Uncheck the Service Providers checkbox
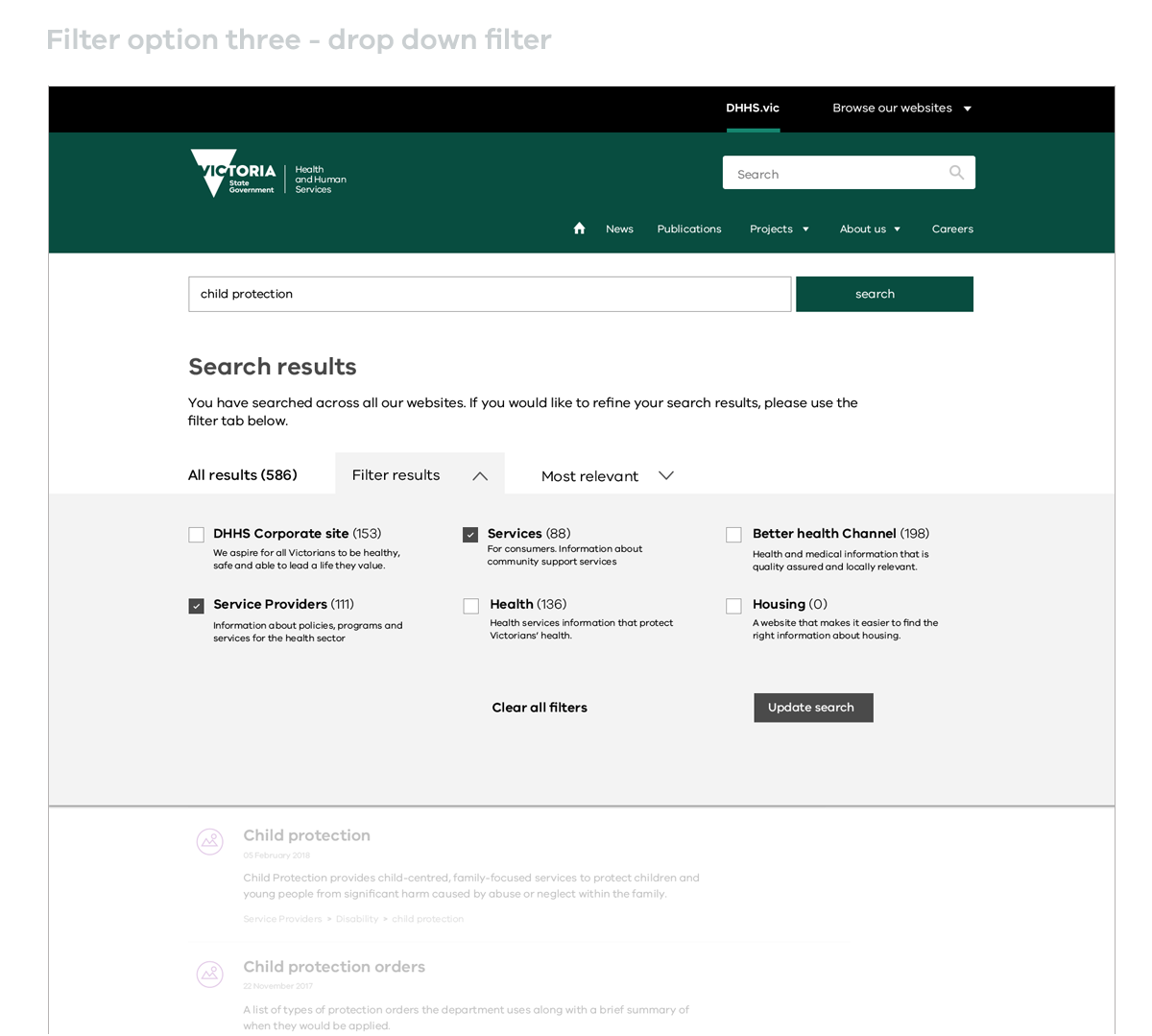 pos(197,606)
